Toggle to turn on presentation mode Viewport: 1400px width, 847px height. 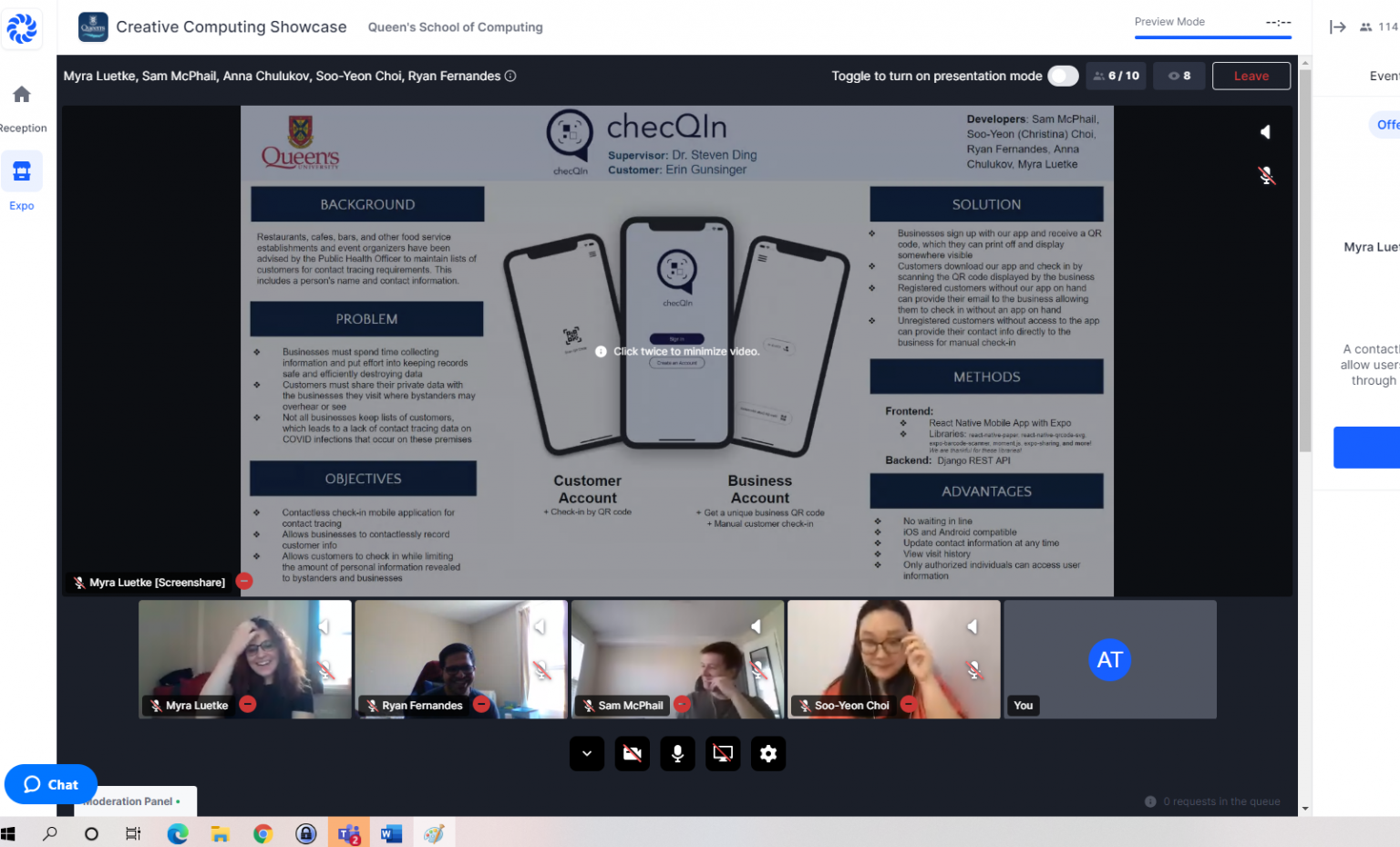pyautogui.click(x=1063, y=76)
